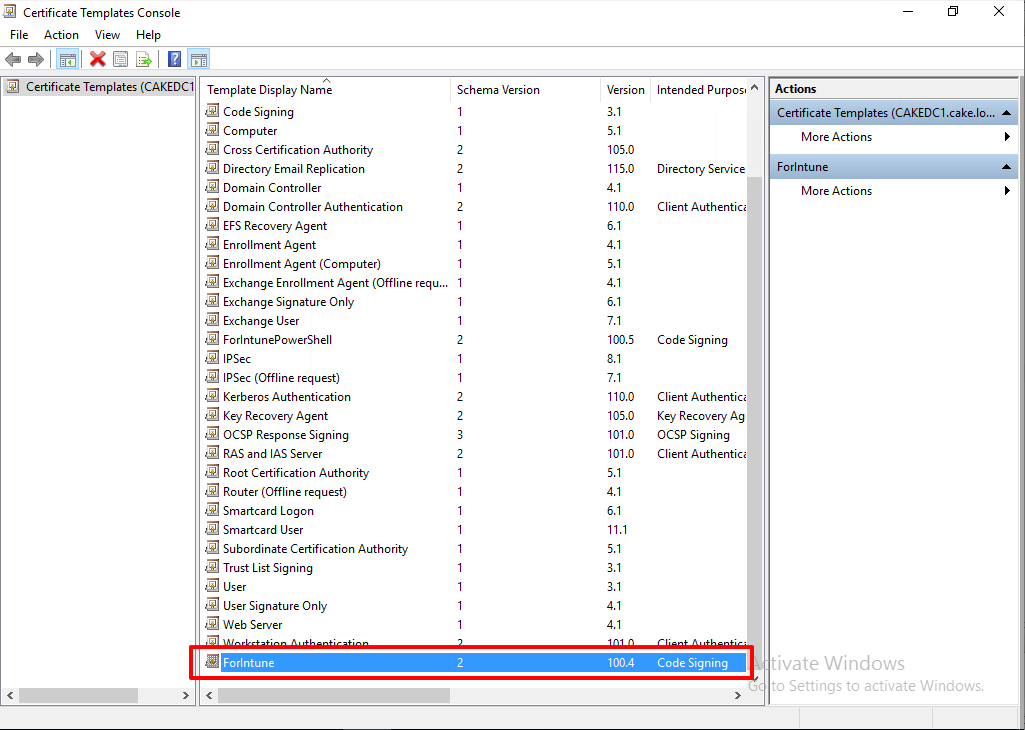1025x730 pixels.
Task: Open the Help menu
Action: pyautogui.click(x=148, y=35)
